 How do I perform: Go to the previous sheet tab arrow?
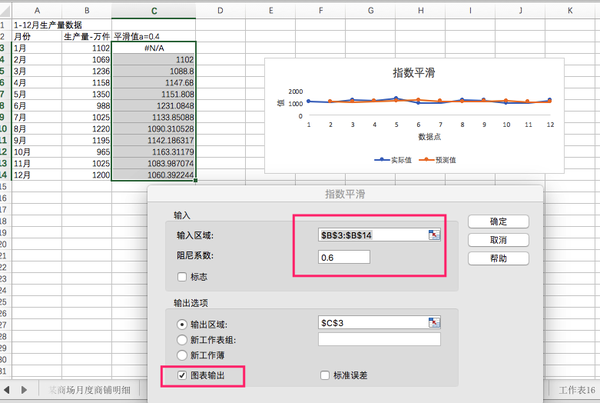[x=7, y=390]
